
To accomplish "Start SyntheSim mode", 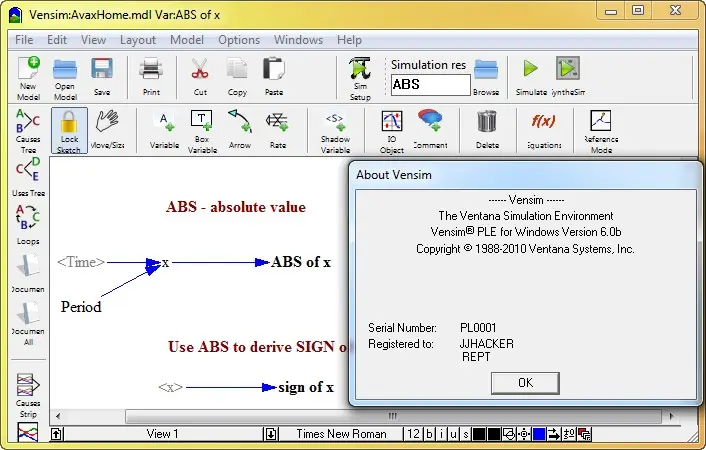I will pos(568,77).
